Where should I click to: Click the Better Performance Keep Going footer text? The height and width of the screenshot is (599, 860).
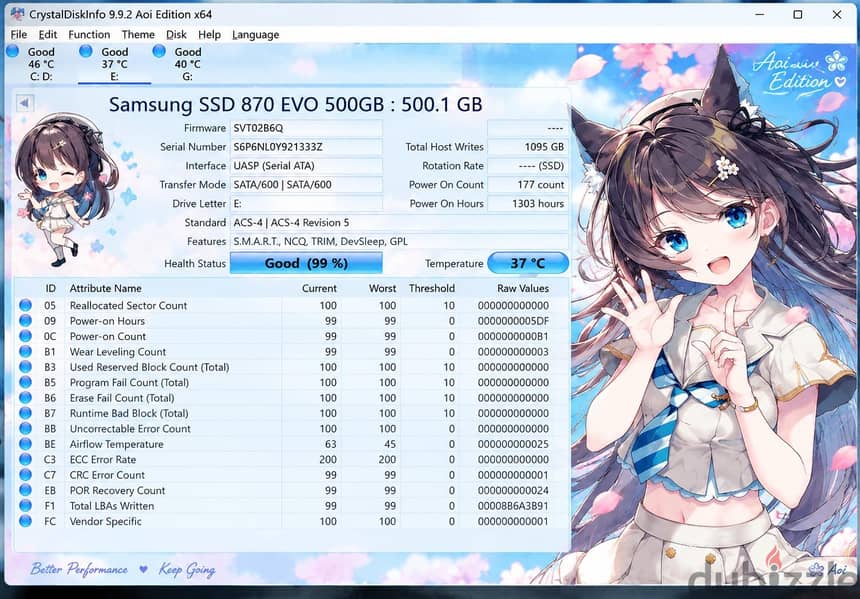(x=123, y=570)
